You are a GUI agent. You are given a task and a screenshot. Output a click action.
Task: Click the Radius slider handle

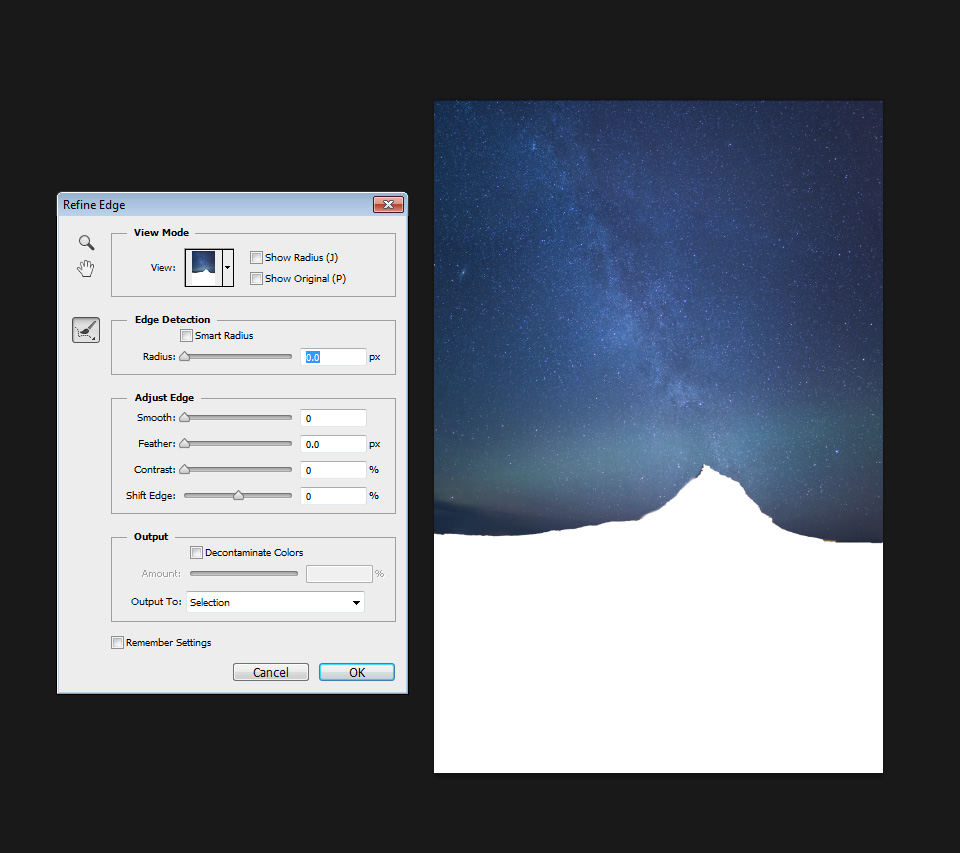184,356
